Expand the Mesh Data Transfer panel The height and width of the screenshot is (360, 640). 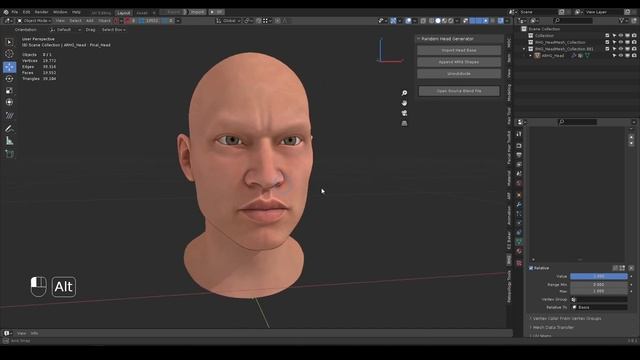click(x=553, y=327)
